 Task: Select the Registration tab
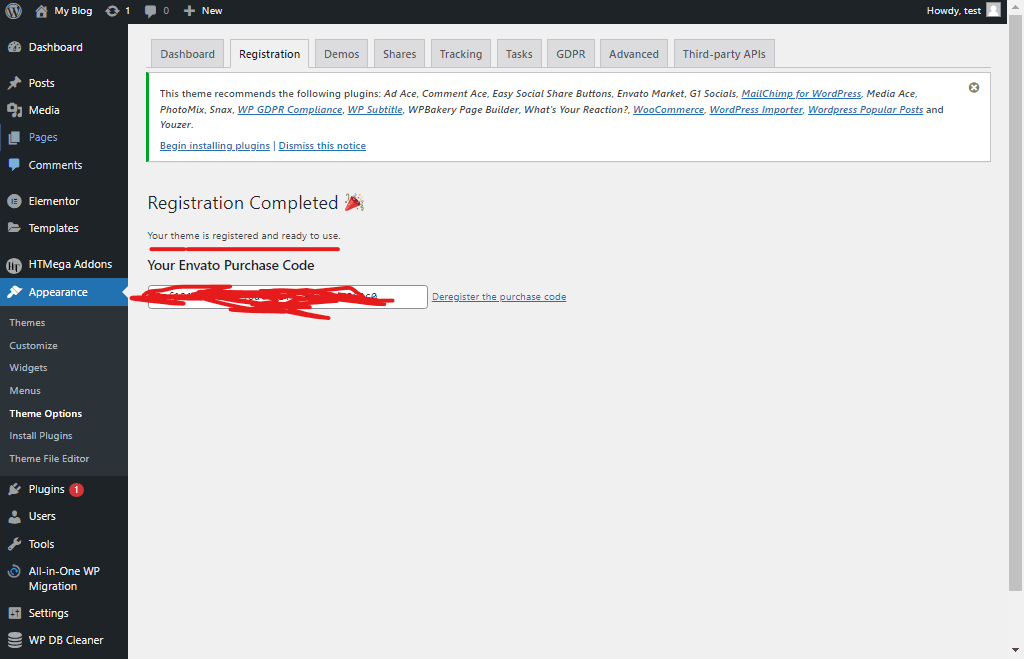(269, 54)
